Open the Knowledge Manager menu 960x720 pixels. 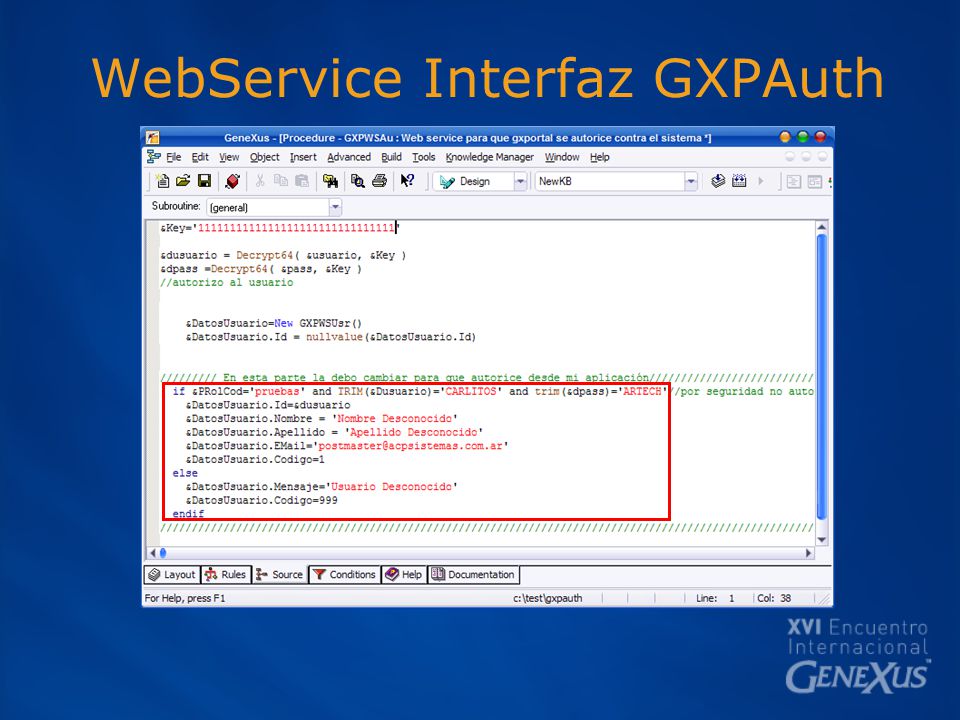point(489,157)
